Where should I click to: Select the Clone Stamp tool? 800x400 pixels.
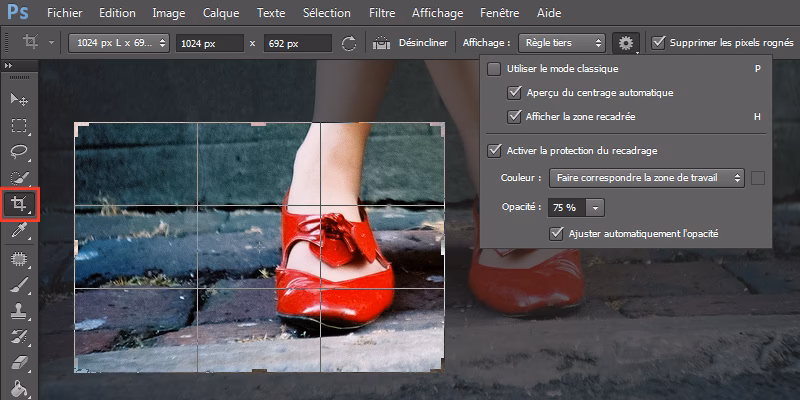[x=19, y=311]
